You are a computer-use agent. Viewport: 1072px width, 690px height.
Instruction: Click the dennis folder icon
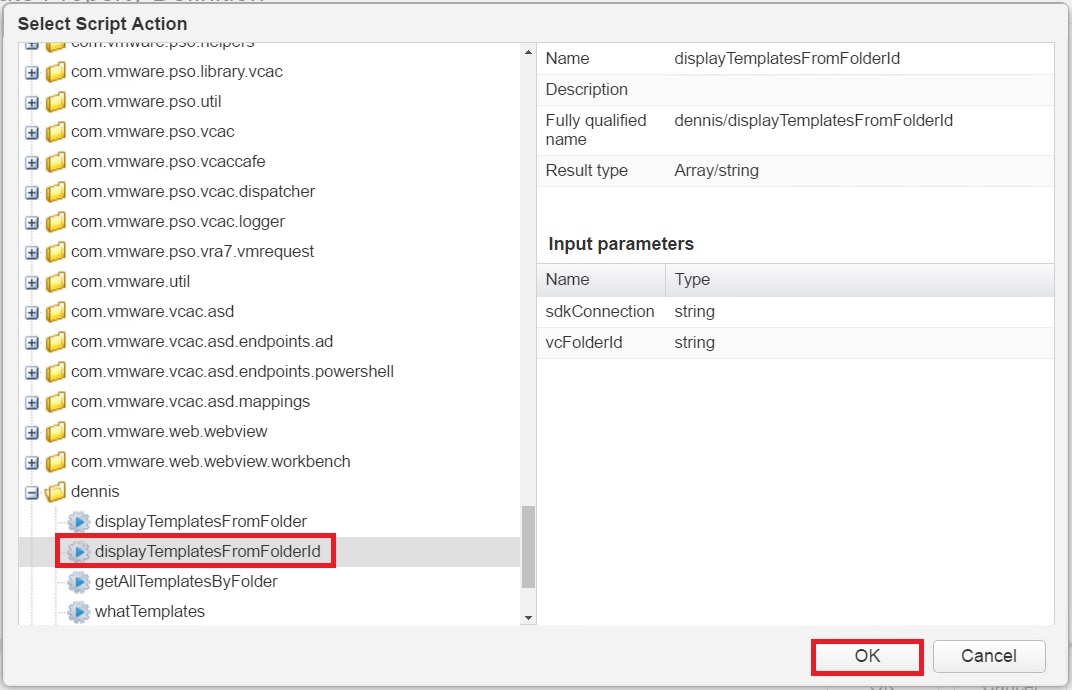coord(55,492)
